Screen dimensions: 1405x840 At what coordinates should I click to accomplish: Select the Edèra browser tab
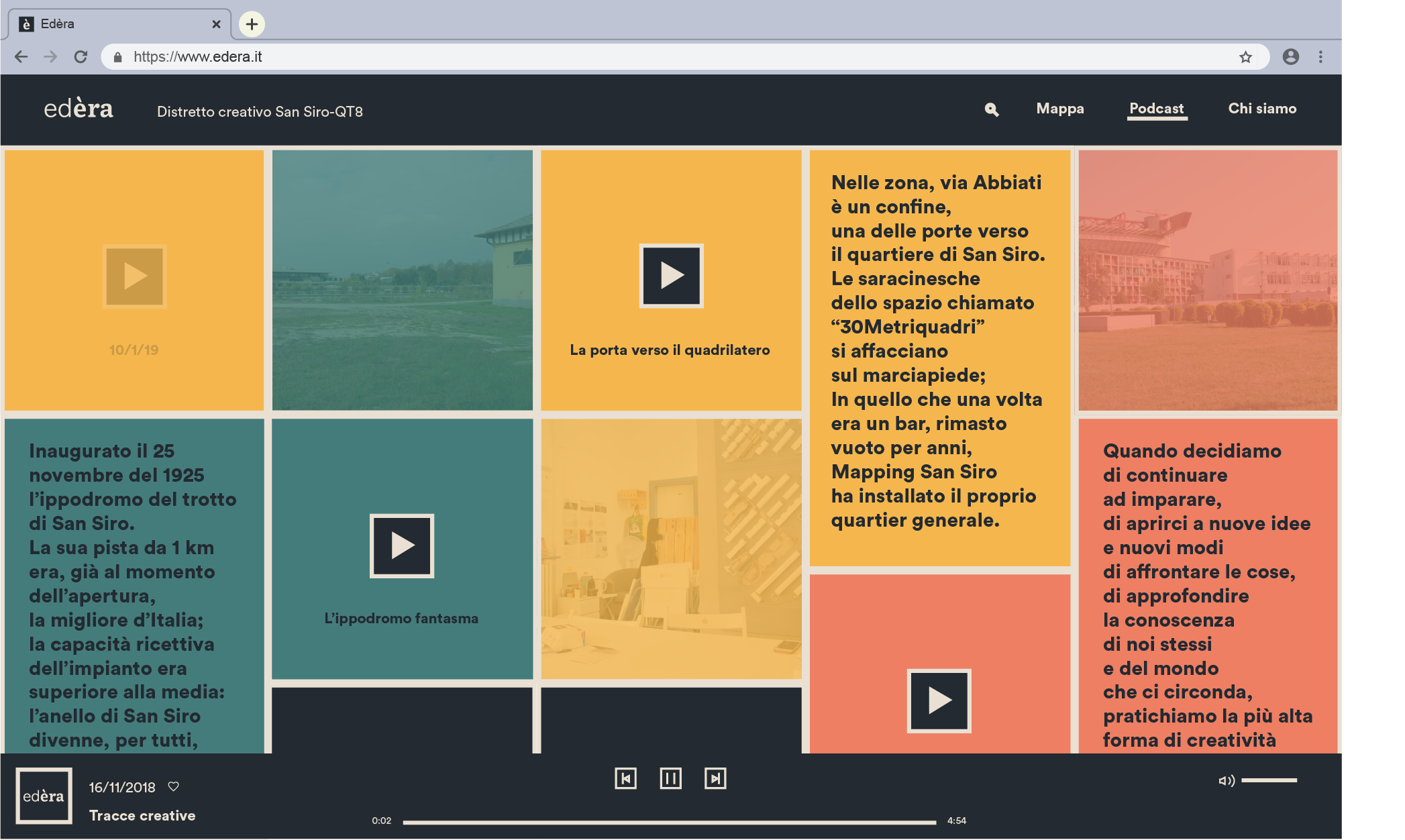[x=119, y=24]
